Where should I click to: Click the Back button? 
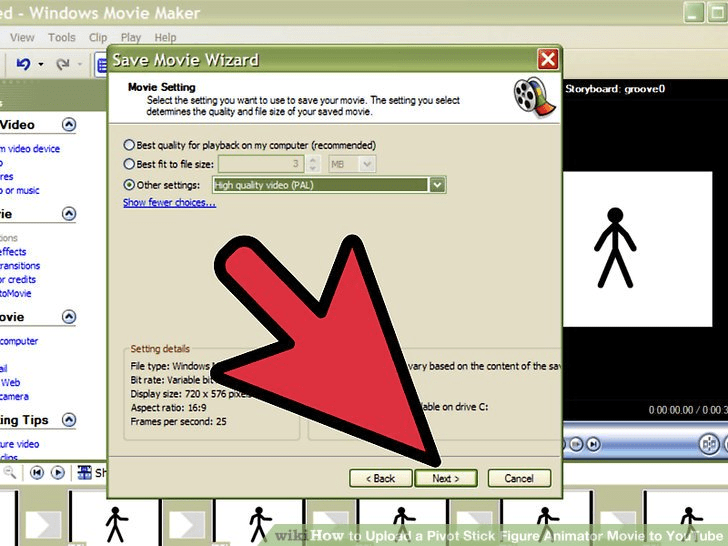[x=381, y=478]
